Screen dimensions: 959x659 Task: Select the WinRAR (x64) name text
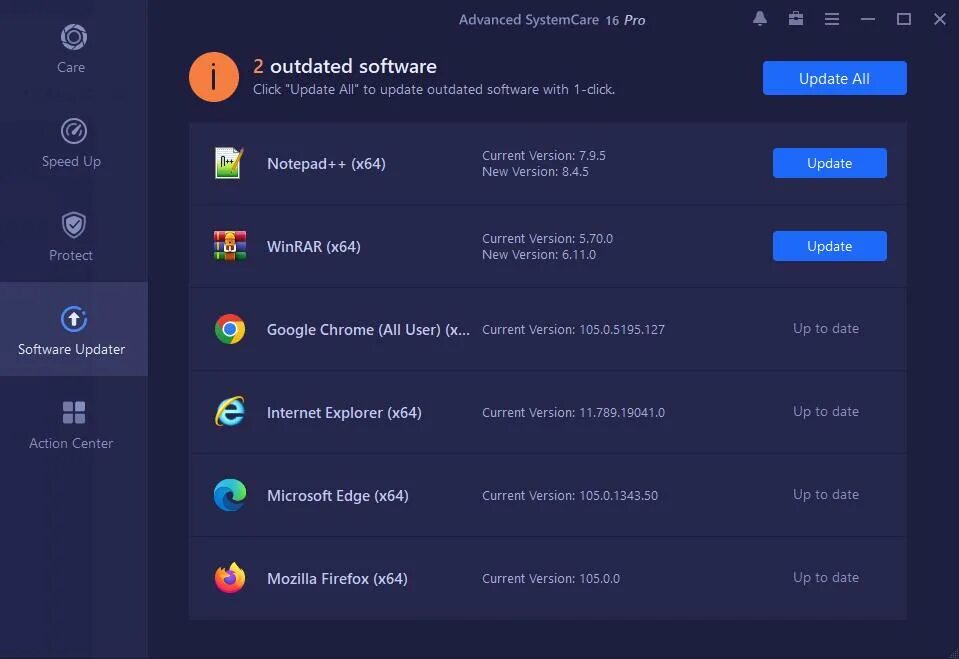[x=314, y=247]
